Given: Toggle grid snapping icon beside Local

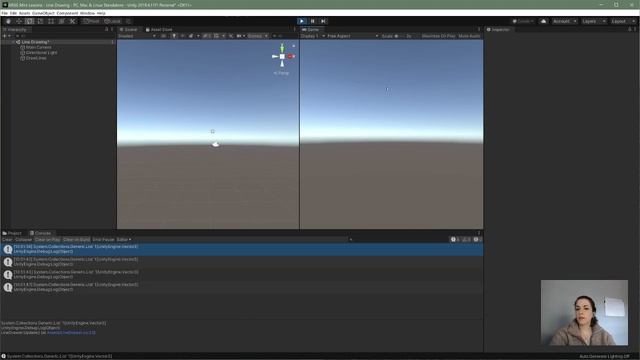Looking at the screenshot, I should (x=128, y=21).
